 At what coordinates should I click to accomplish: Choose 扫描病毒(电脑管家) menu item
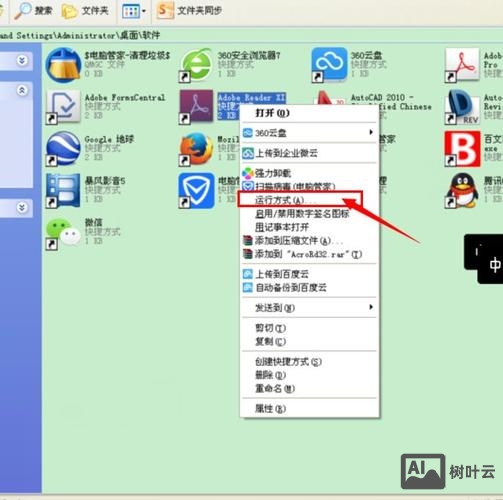coord(309,186)
